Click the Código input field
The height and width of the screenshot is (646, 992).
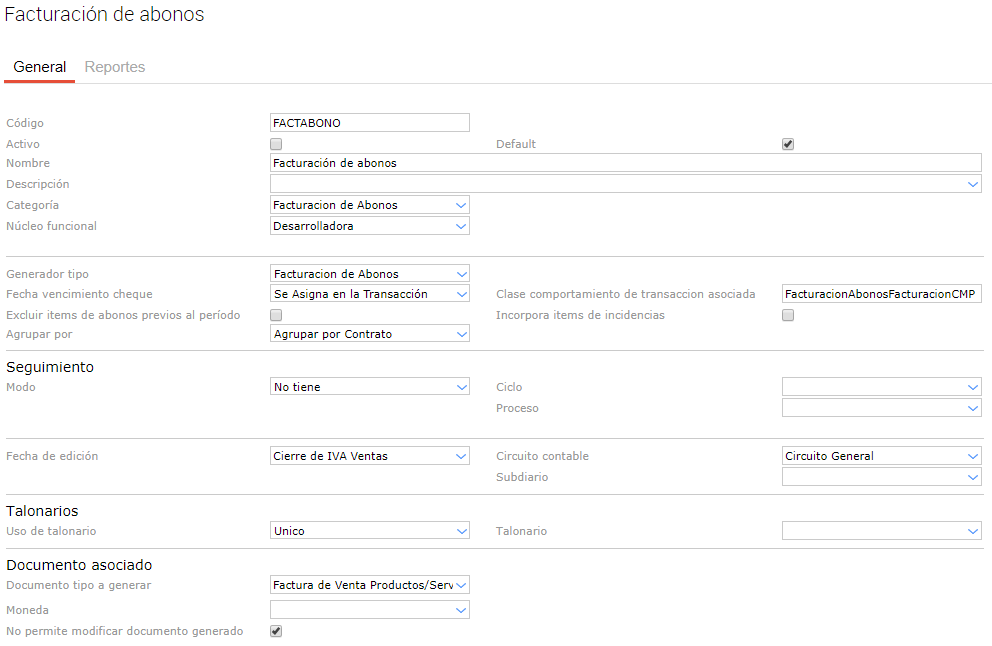tap(369, 123)
